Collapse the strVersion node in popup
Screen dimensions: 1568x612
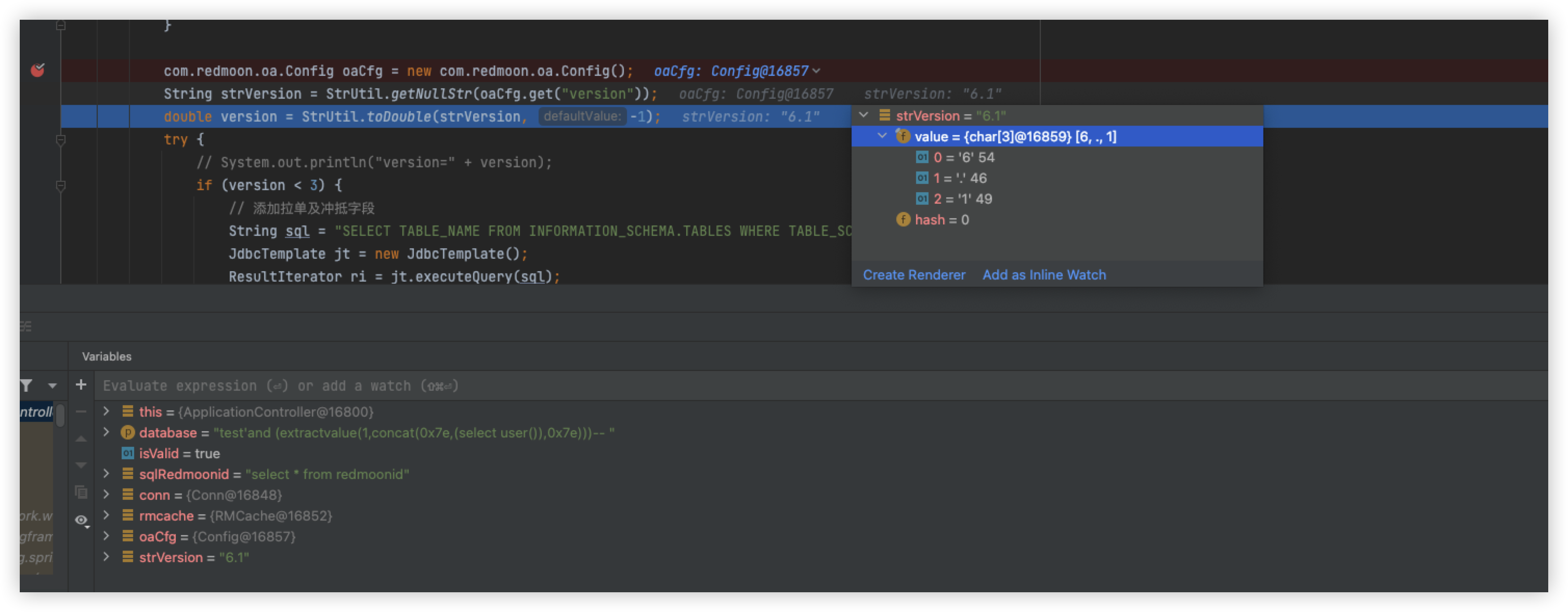click(x=863, y=115)
